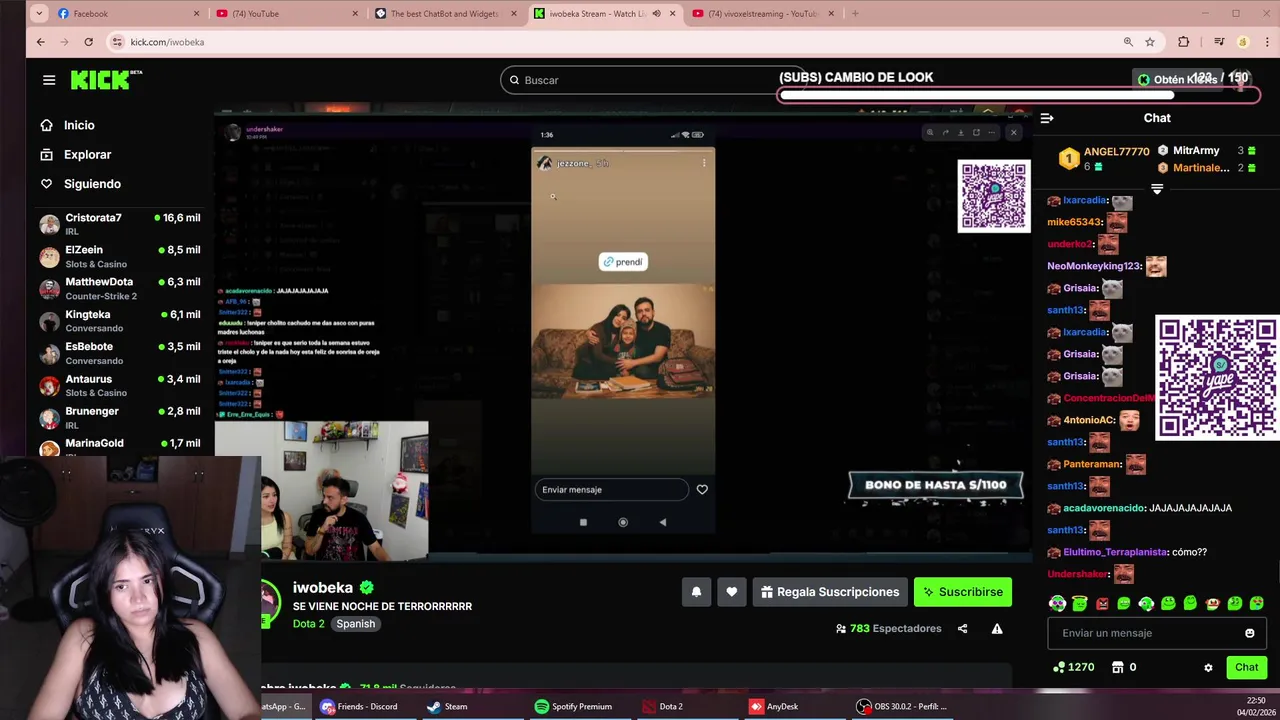Click the KICK logo
Viewport: 1280px width, 720px height.
pos(106,80)
